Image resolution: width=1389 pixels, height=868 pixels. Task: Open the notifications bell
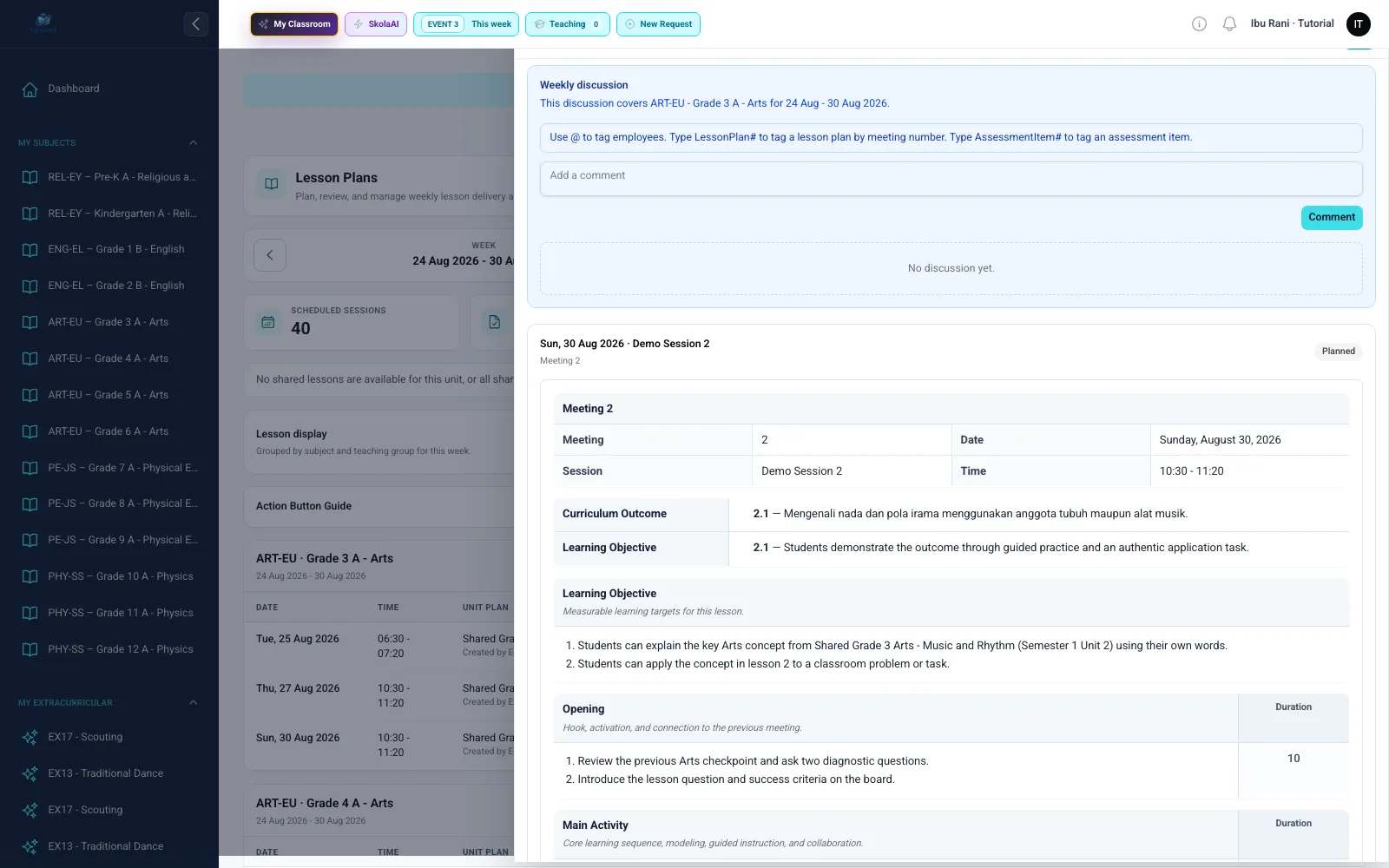(x=1229, y=24)
